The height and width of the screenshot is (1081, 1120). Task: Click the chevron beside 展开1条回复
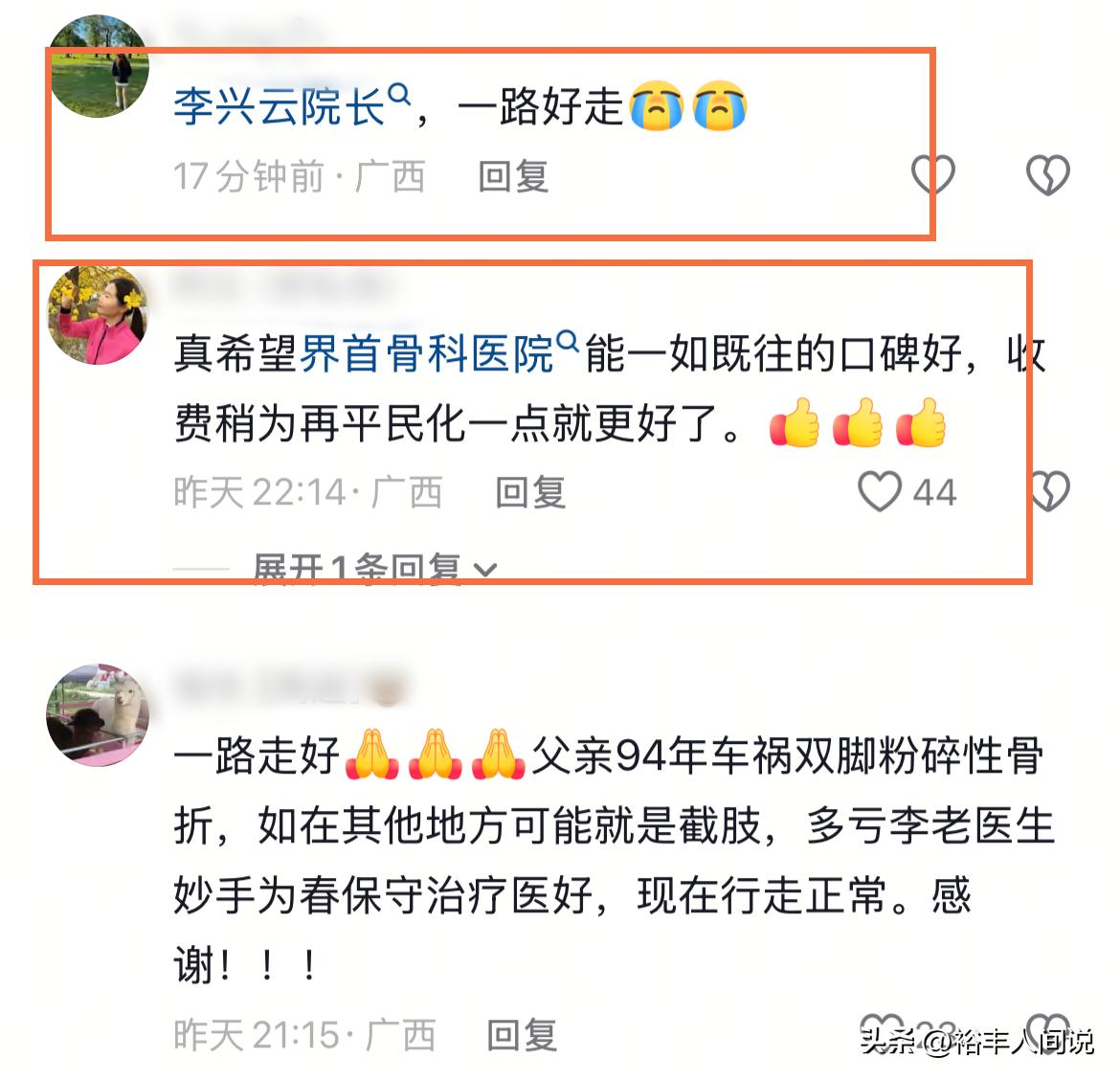tap(485, 570)
